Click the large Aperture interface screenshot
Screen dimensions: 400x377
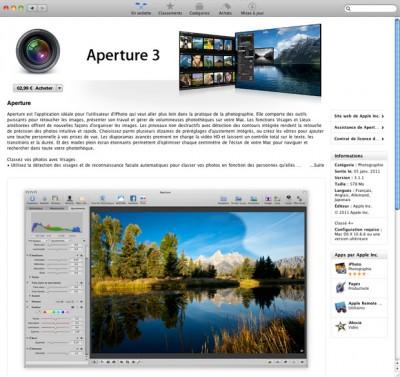[x=166, y=279]
